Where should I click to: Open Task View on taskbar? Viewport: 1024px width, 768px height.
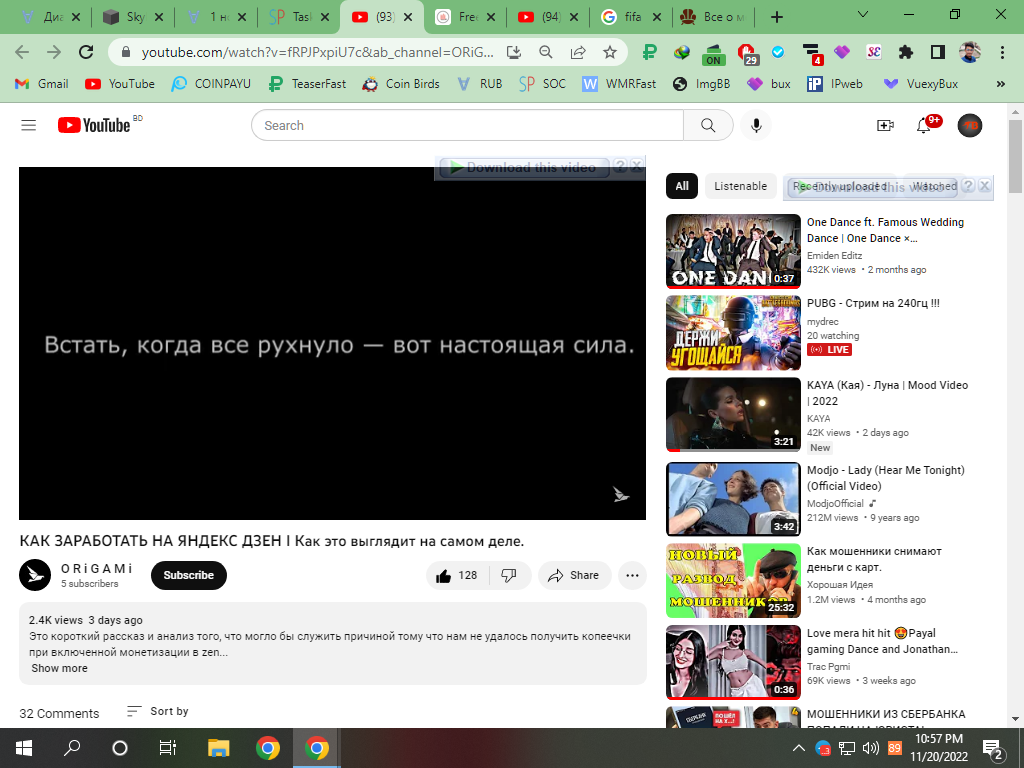tap(168, 748)
